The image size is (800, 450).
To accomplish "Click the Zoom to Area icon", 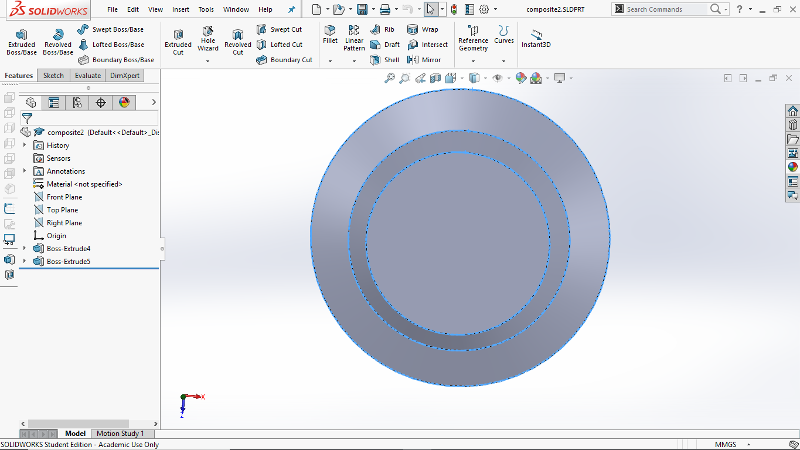I will point(405,78).
